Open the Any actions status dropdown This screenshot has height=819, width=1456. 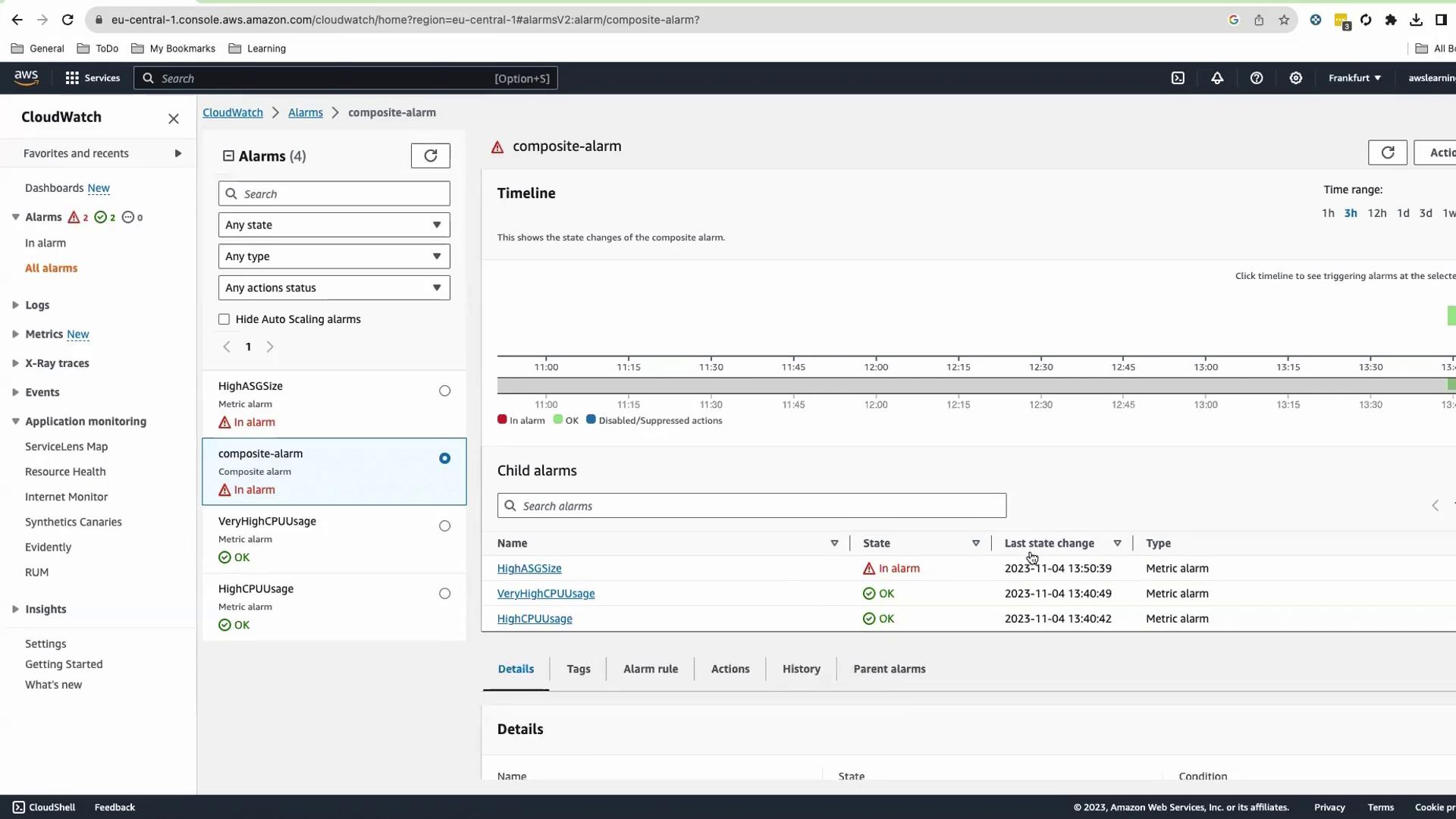tap(334, 288)
